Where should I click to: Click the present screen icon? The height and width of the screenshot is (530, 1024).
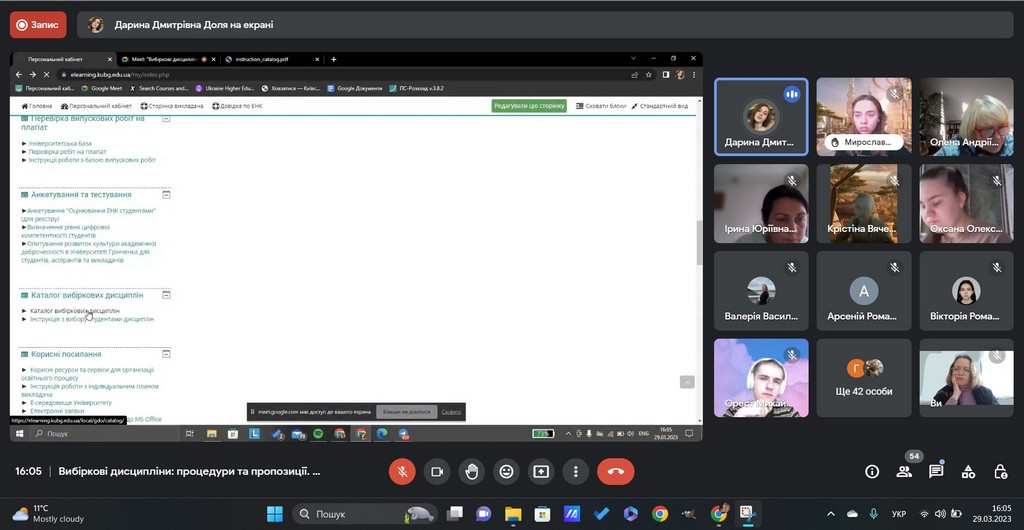pos(541,471)
